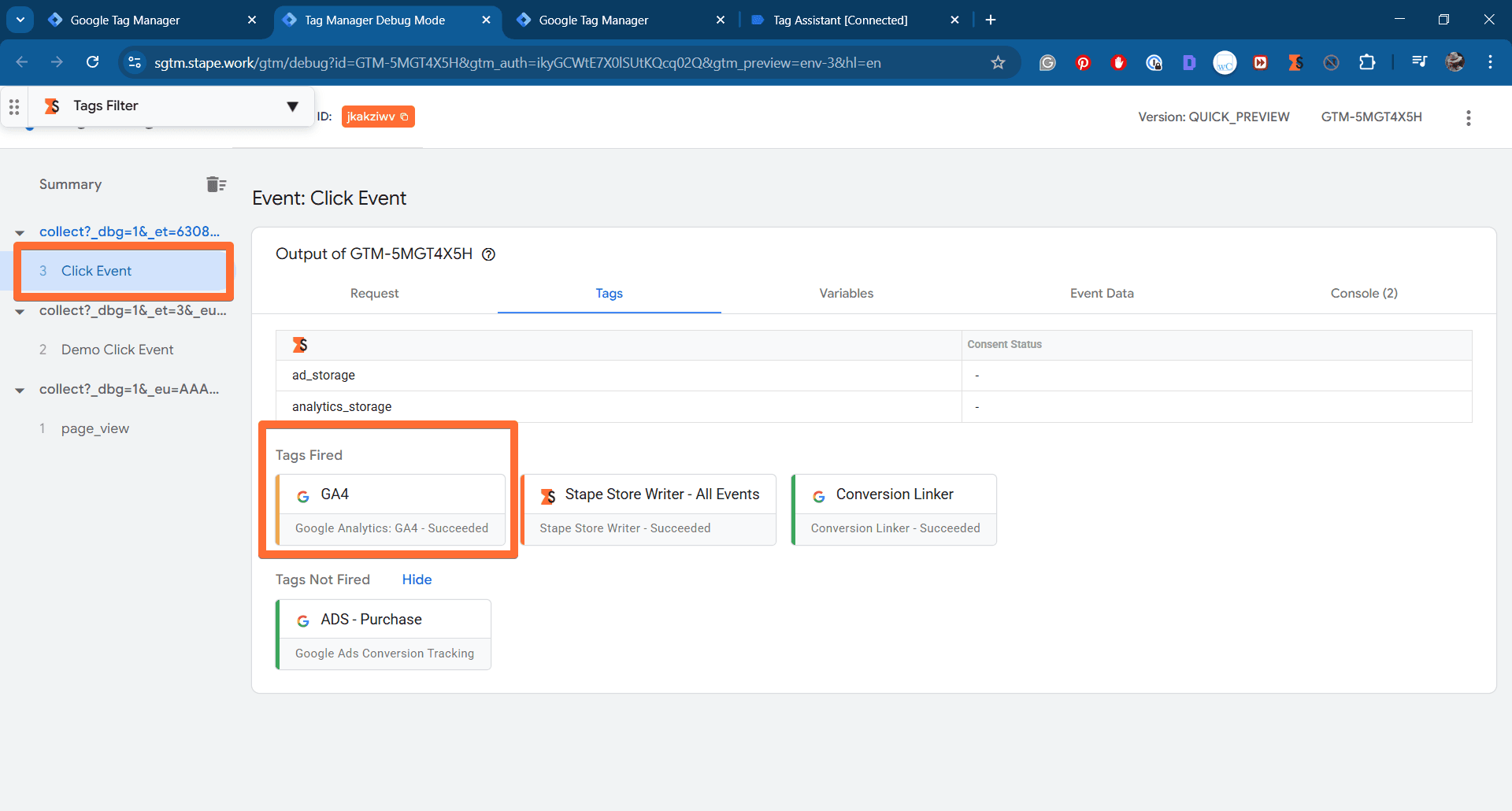This screenshot has width=1512, height=811.
Task: Click the clear history trash icon beside Summary
Action: coord(215,183)
